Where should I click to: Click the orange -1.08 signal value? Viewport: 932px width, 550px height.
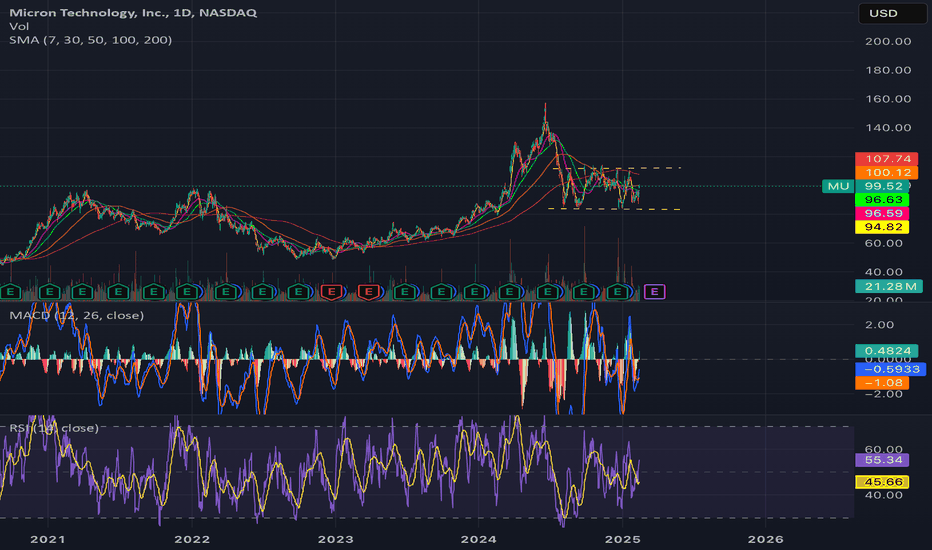pos(883,383)
